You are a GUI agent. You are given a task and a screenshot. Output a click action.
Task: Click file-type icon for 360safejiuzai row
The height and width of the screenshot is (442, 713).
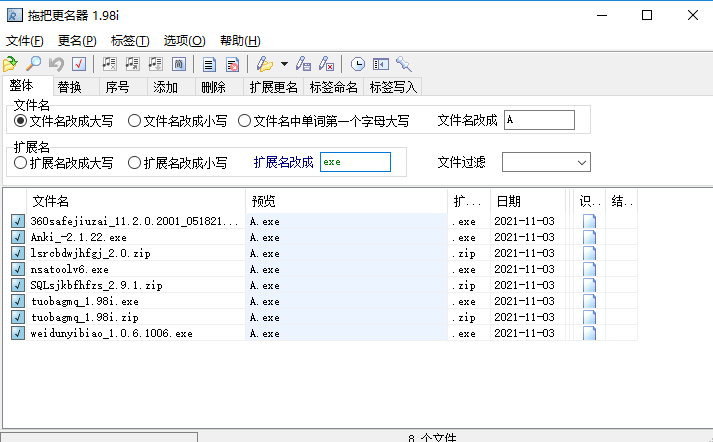click(589, 221)
